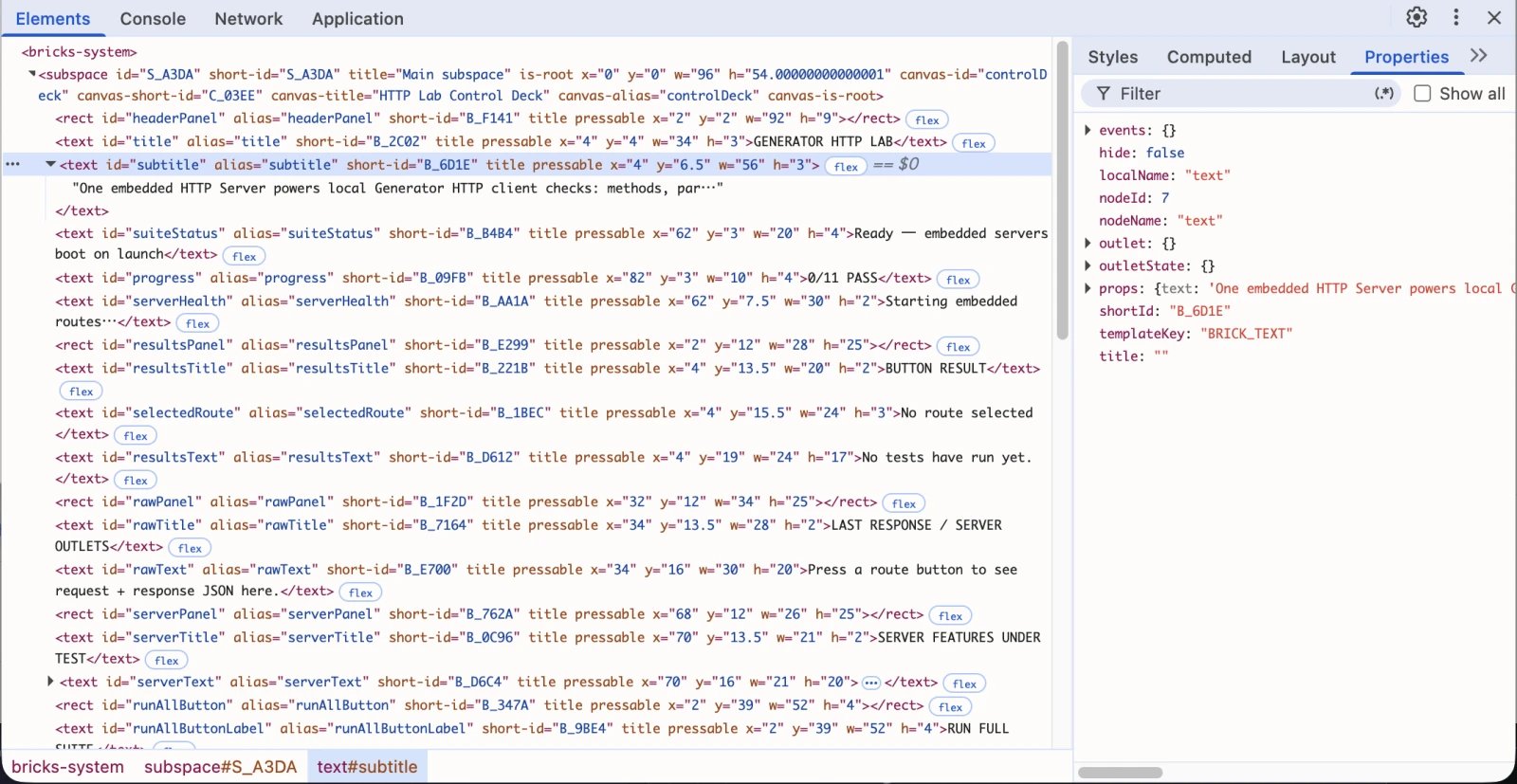1517x784 pixels.
Task: Click flex badge on runAllButton row
Action: pyautogui.click(x=950, y=707)
